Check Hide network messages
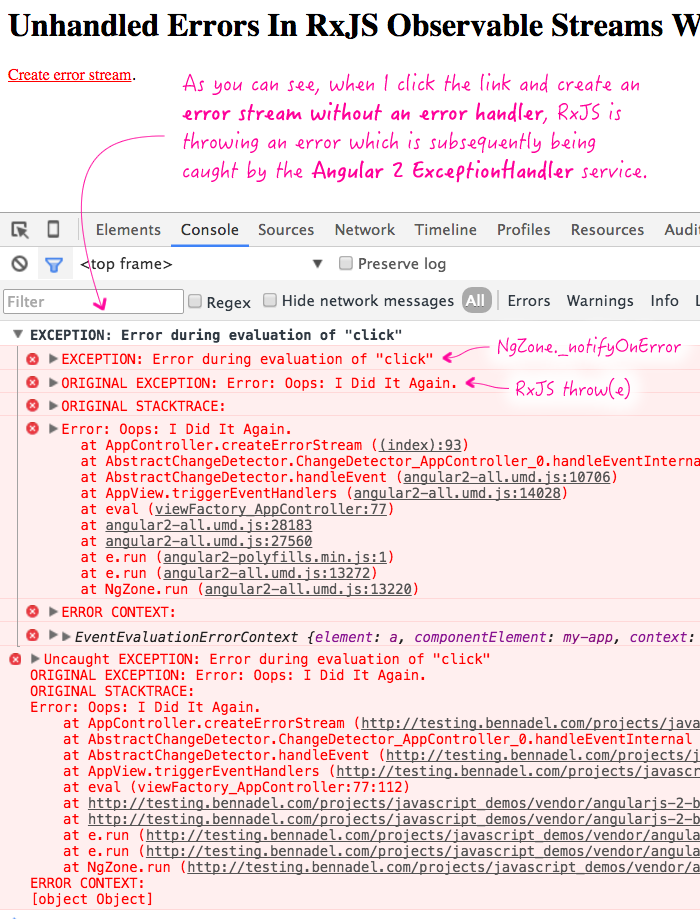 click(270, 300)
